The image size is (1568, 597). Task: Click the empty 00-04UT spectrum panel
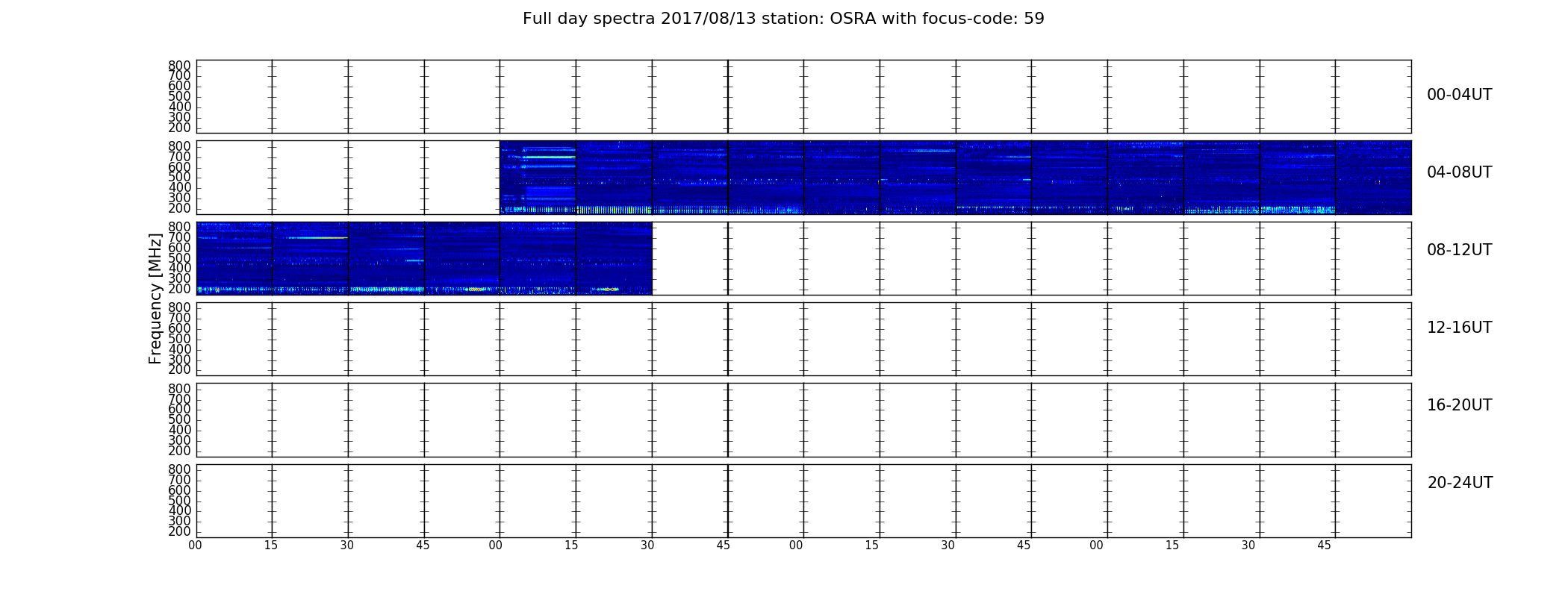coord(803,96)
